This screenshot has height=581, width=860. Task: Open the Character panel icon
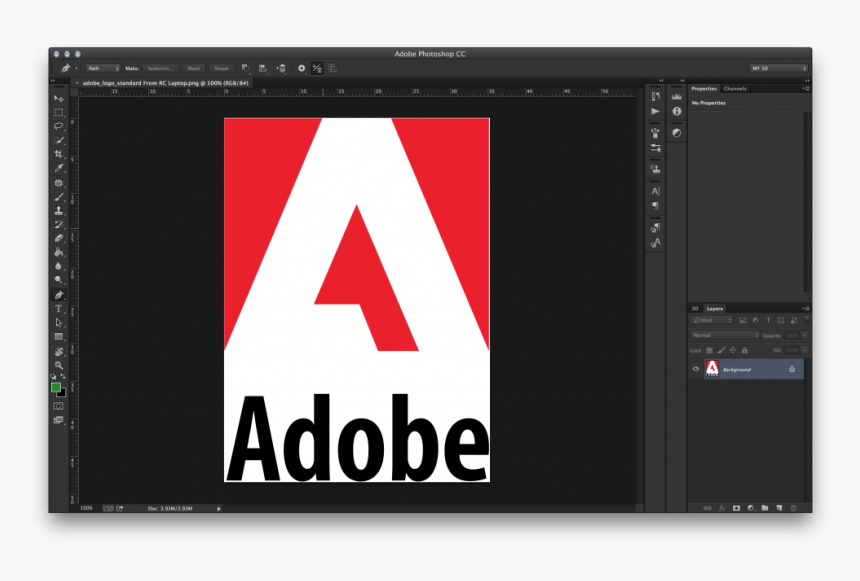655,191
